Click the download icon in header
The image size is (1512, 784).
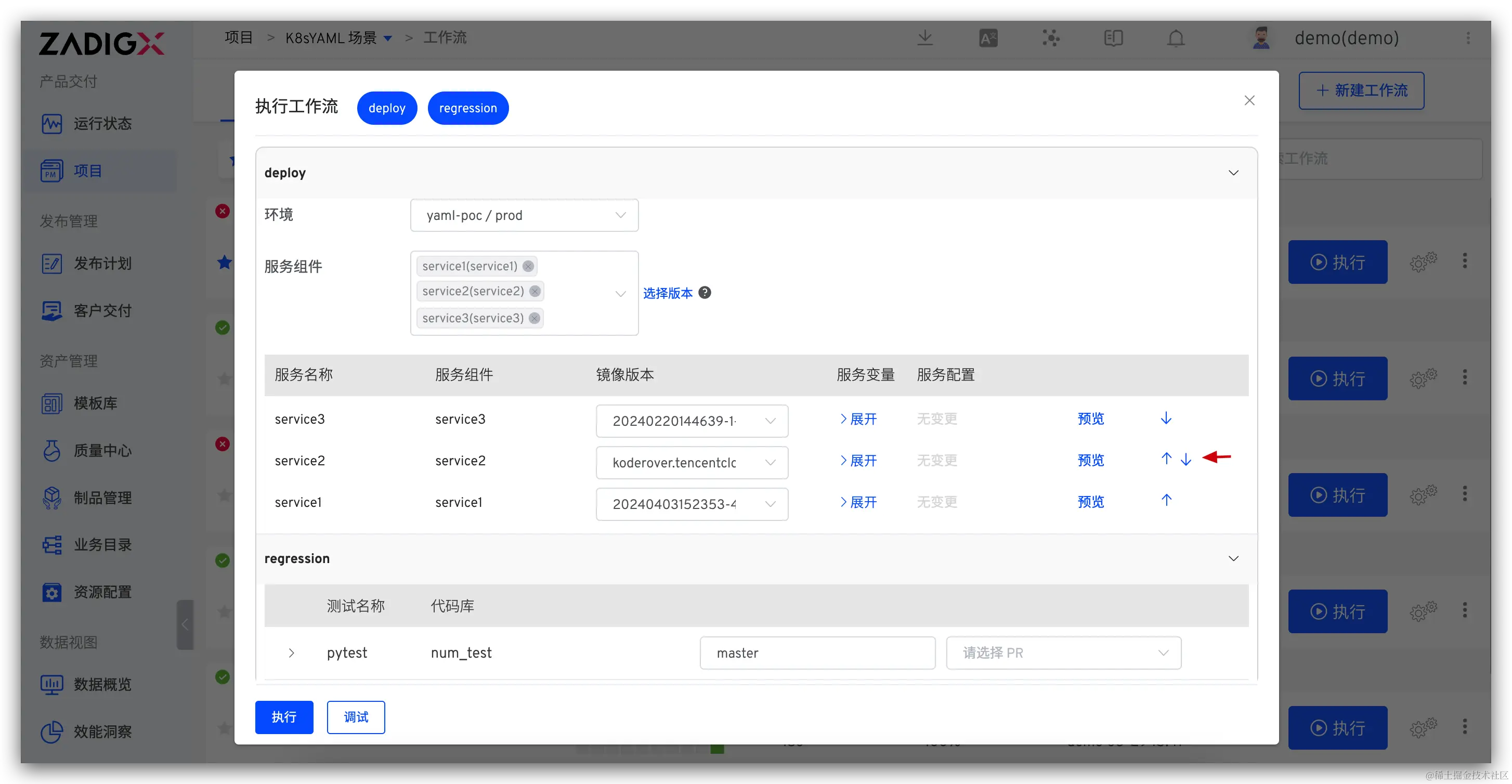click(924, 38)
